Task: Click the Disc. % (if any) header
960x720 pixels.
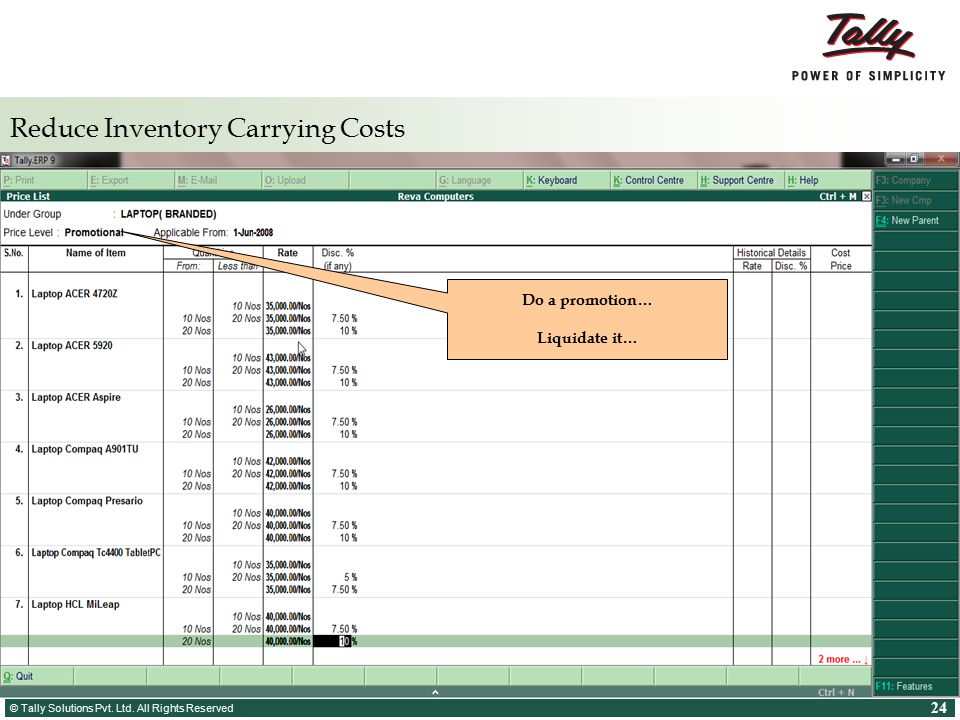Action: pyautogui.click(x=338, y=259)
